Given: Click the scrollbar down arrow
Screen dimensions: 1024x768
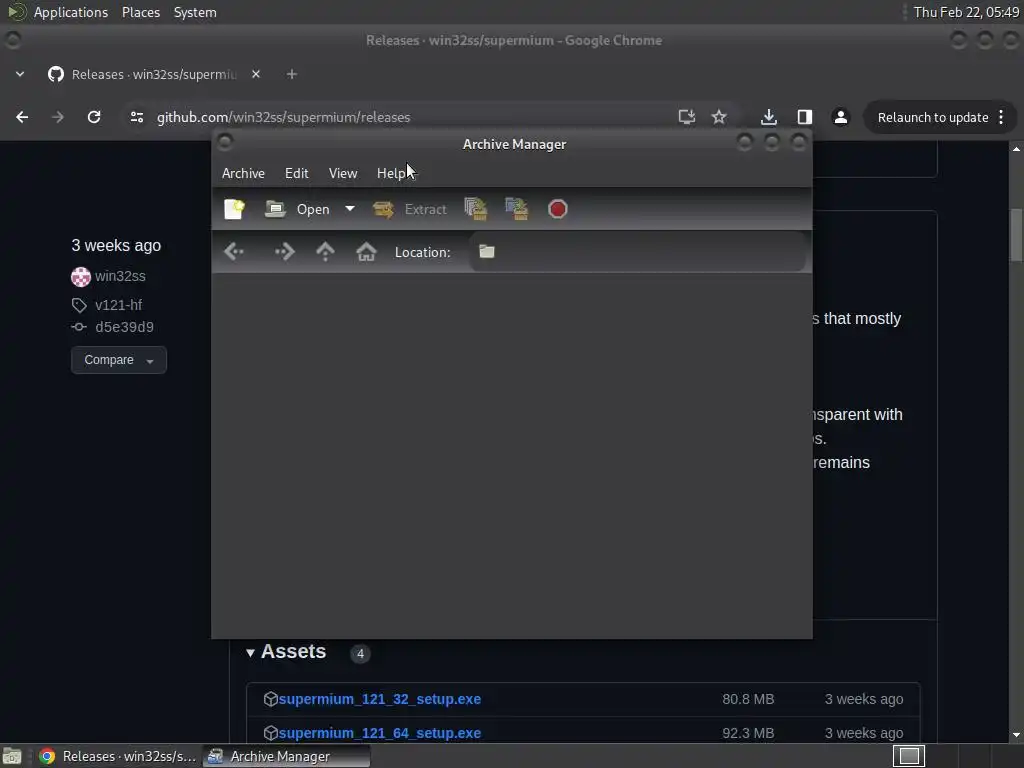Looking at the screenshot, I should click(1016, 735).
